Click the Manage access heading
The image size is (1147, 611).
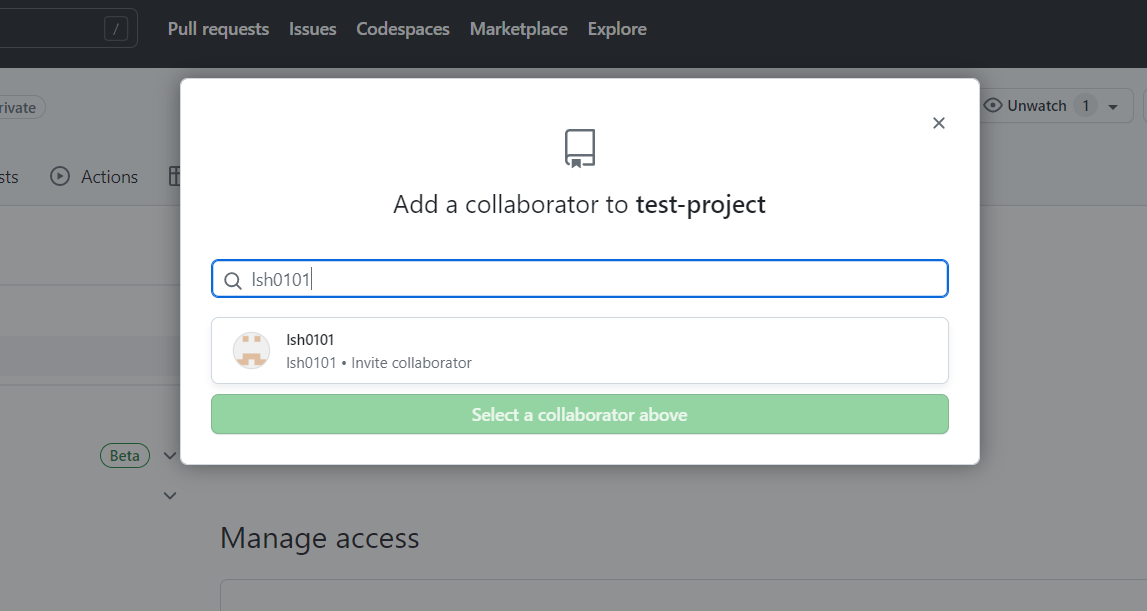[x=320, y=539]
